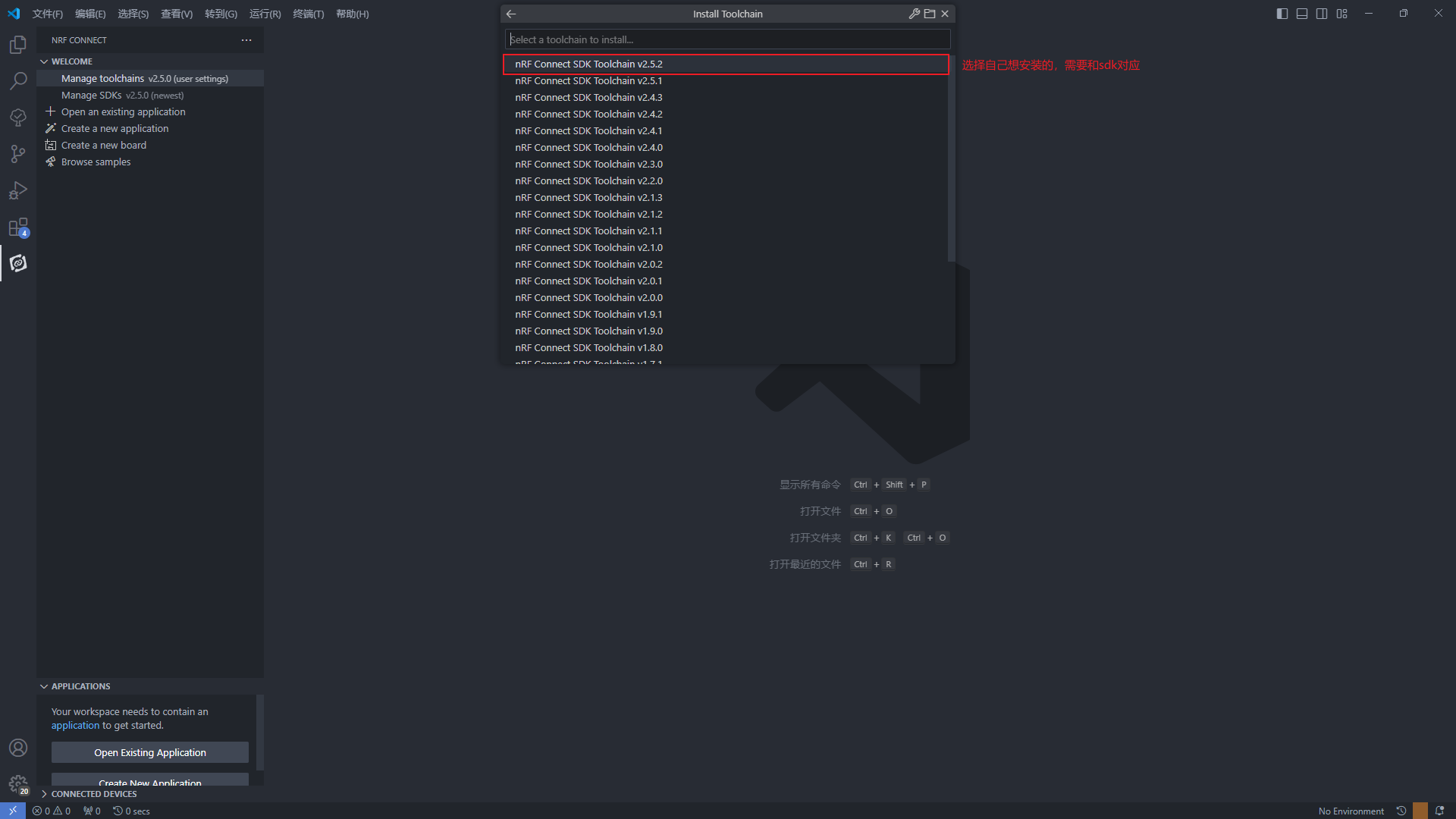The height and width of the screenshot is (819, 1456).
Task: Click Open Existing Application button
Action: click(150, 752)
